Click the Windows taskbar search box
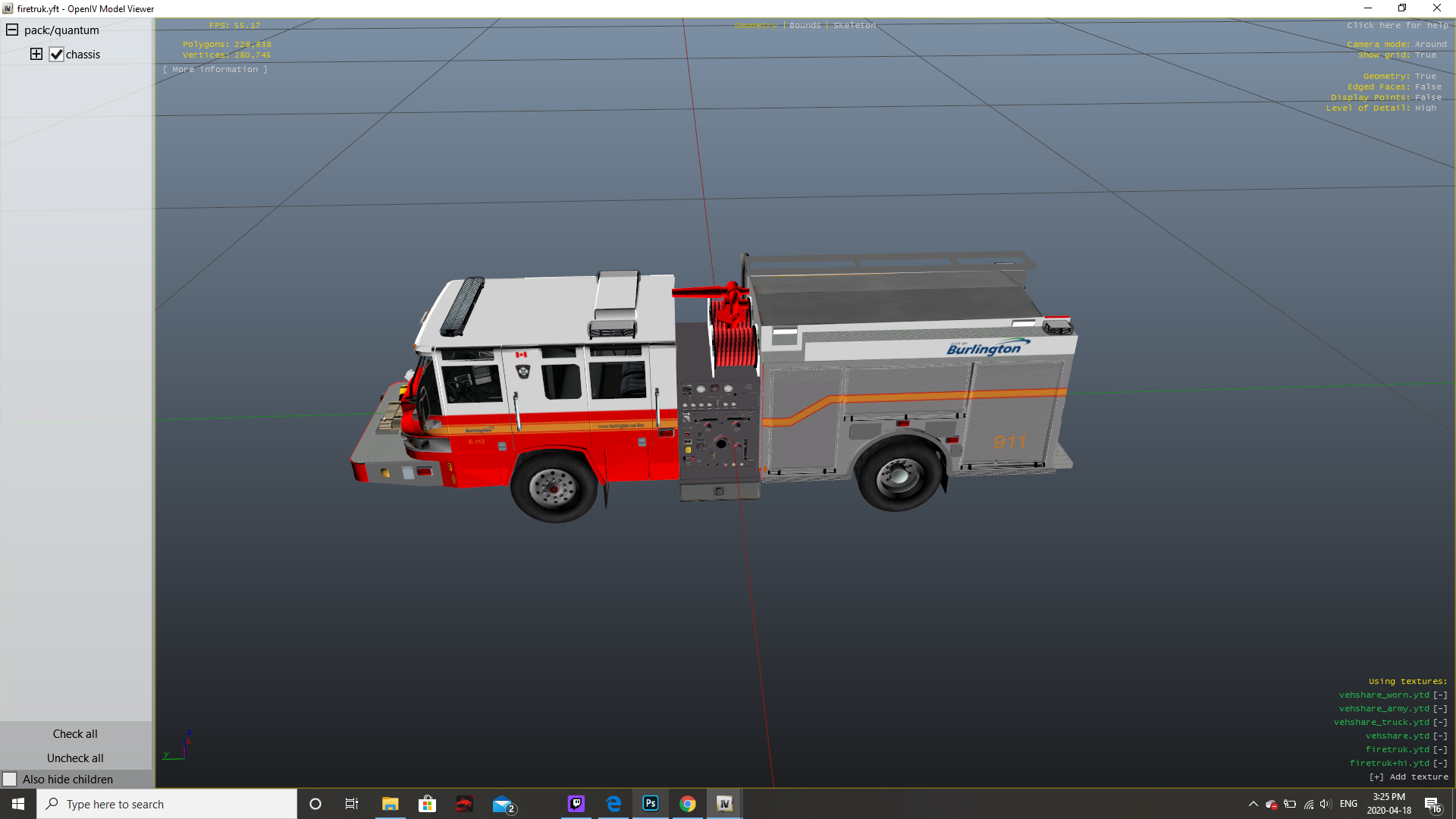The image size is (1456, 819). tap(167, 804)
